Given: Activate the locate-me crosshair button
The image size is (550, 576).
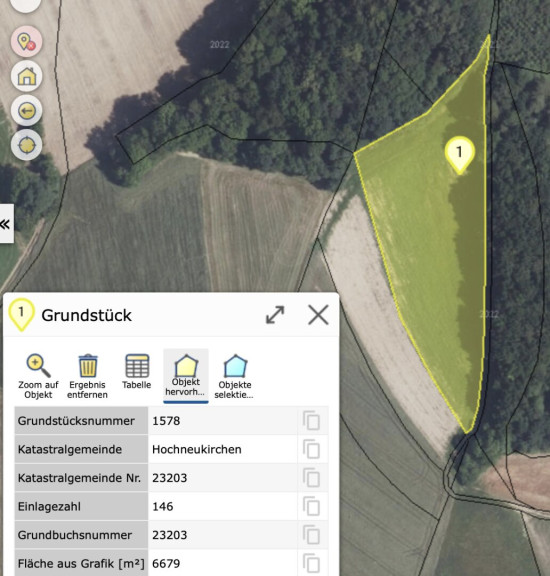Looking at the screenshot, I should click(26, 145).
